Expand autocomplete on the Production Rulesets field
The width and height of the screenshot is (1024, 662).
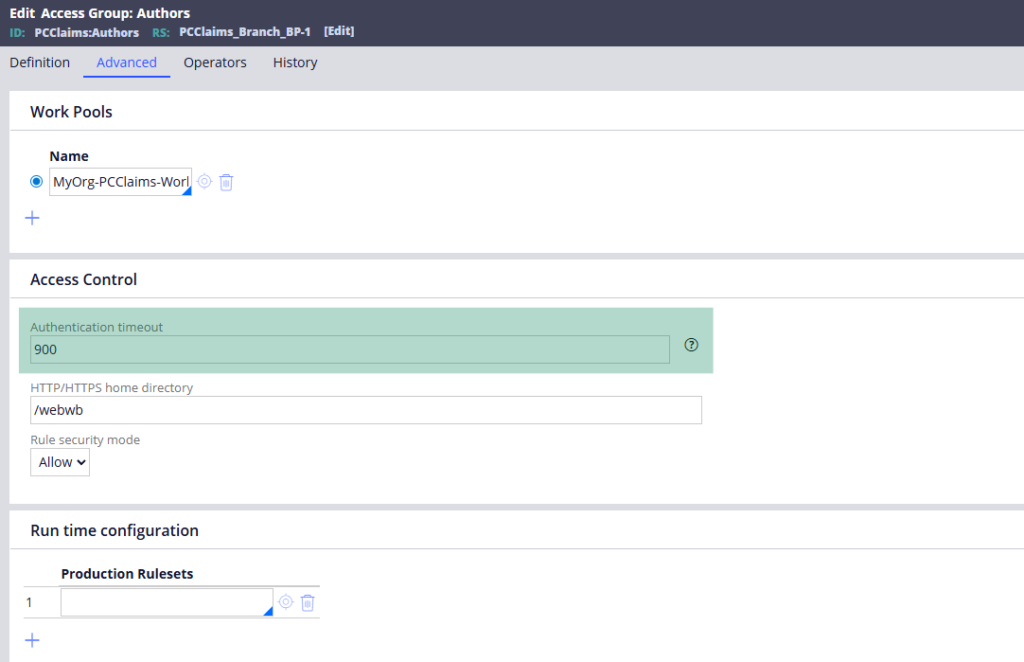[268, 611]
